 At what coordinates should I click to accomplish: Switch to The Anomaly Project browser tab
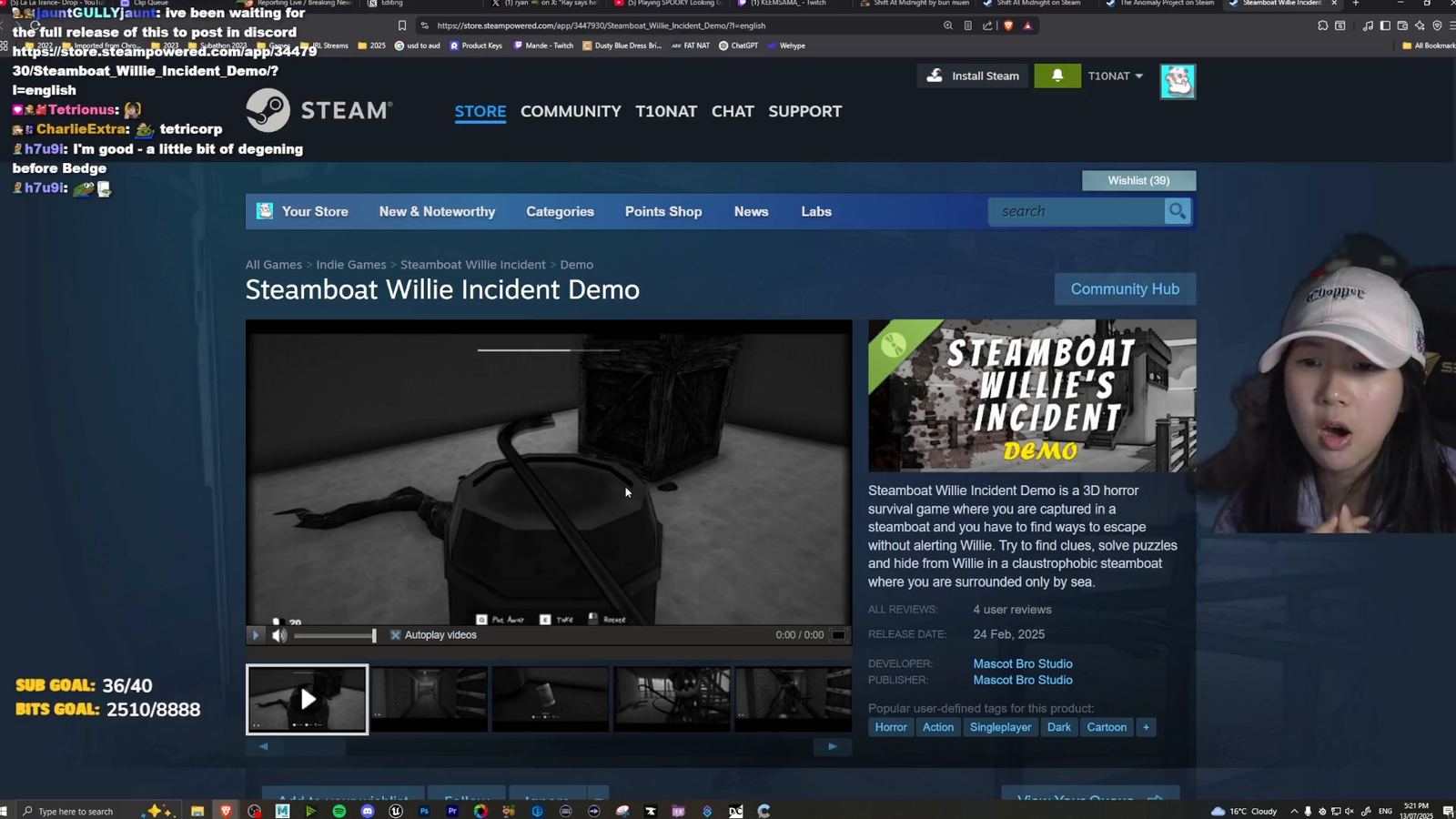click(1160, 4)
